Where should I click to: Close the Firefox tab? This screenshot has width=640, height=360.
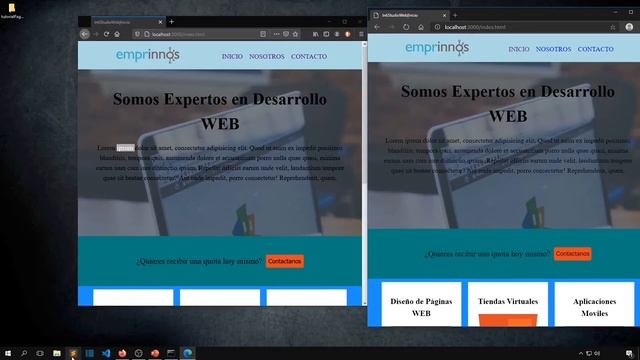click(160, 22)
